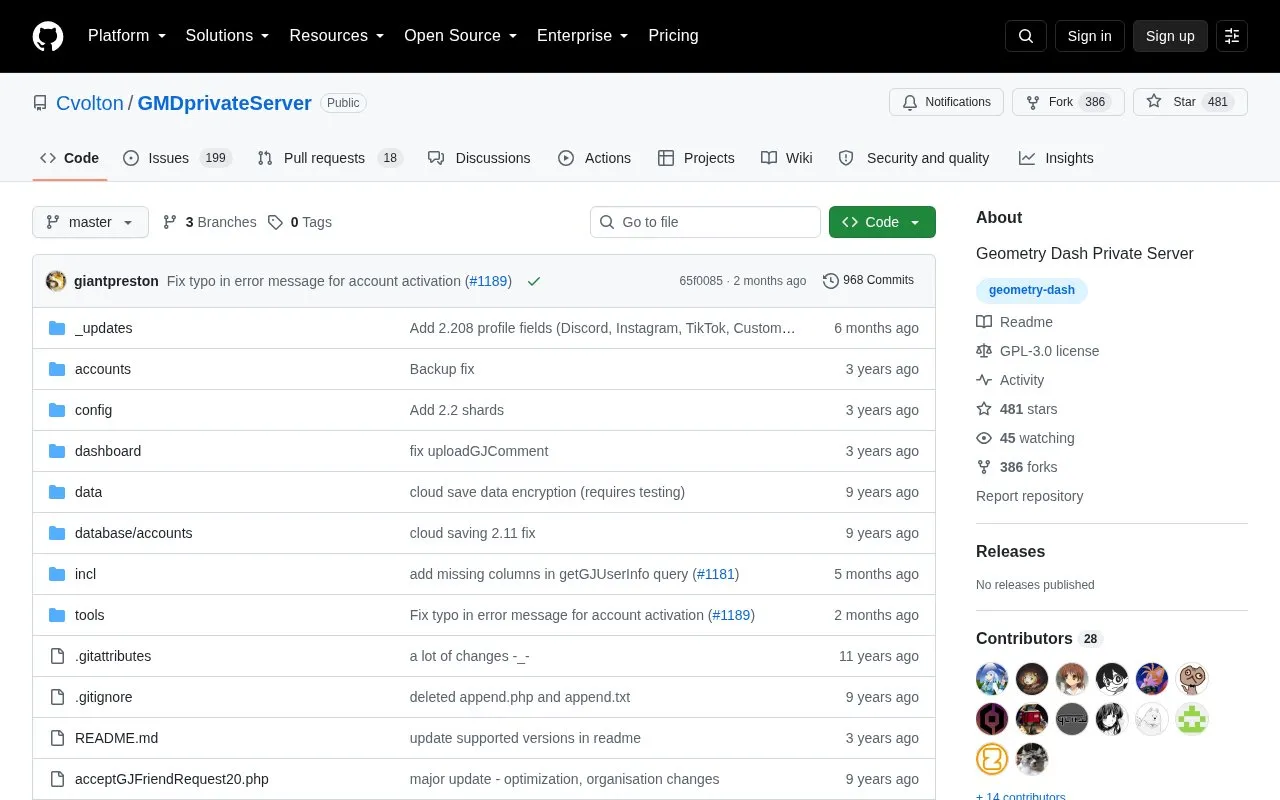This screenshot has width=1280, height=800.
Task: Open the dashboard folder
Action: [108, 451]
